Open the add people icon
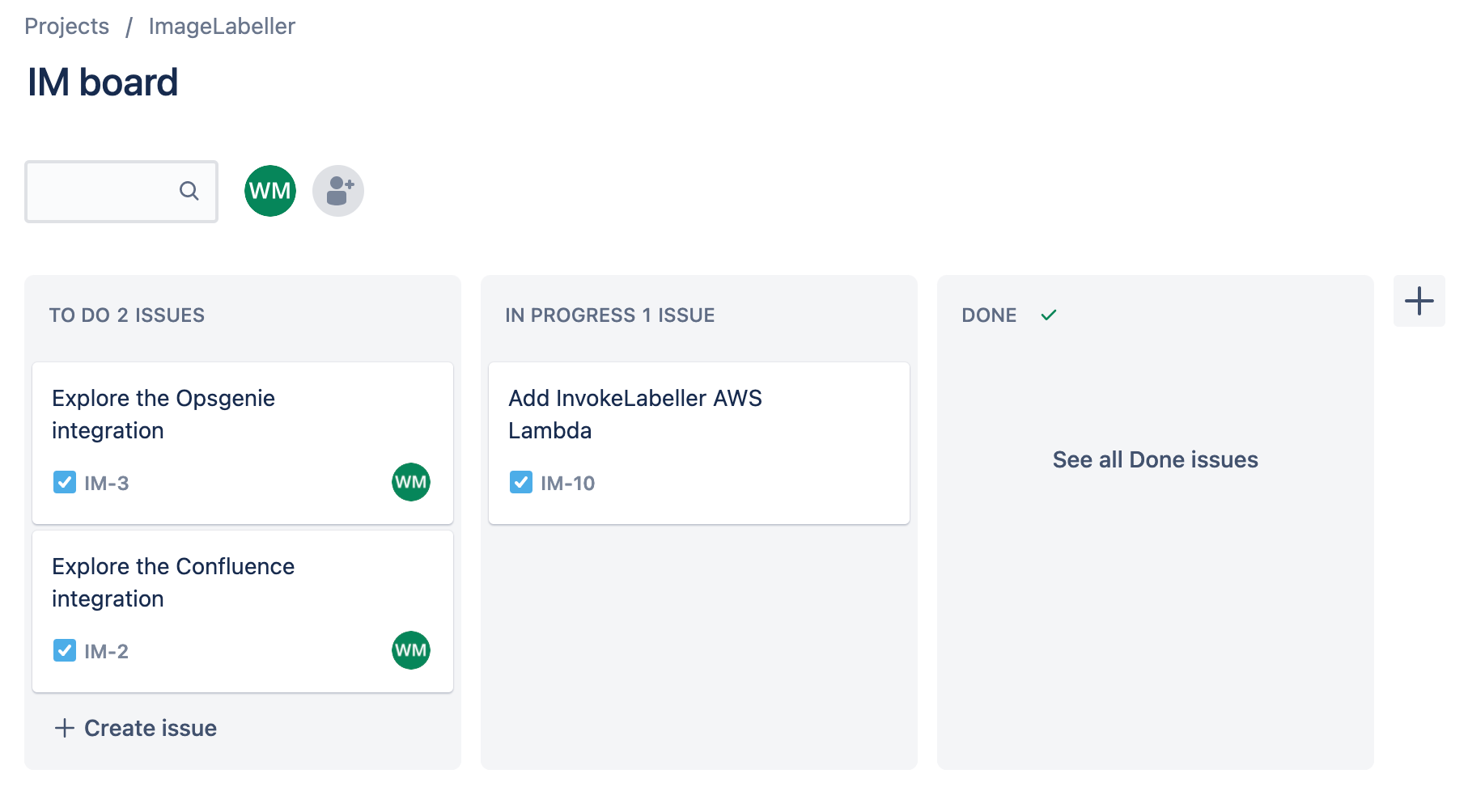This screenshot has width=1468, height=812. tap(338, 190)
